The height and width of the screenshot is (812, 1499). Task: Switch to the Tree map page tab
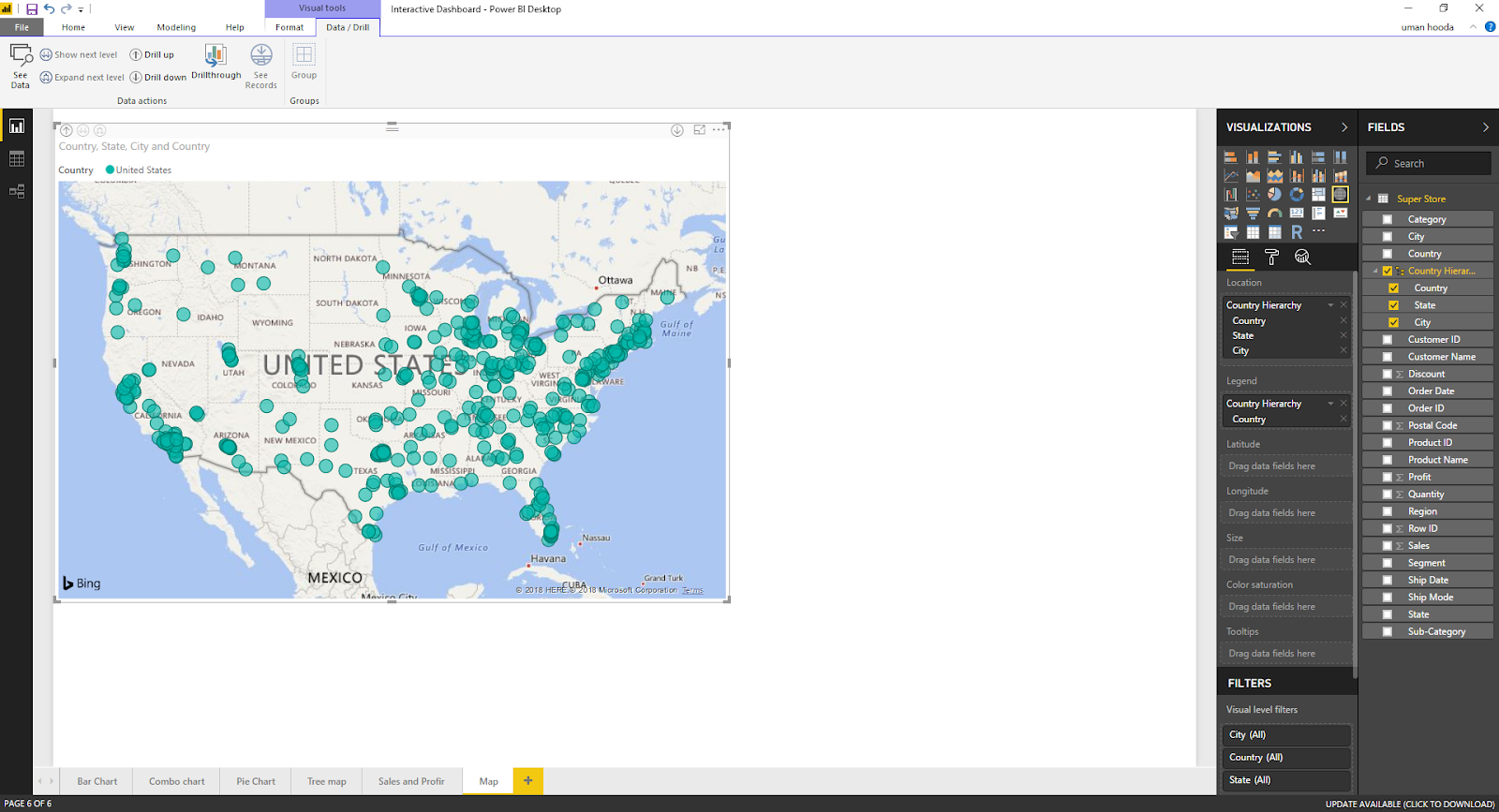click(326, 781)
